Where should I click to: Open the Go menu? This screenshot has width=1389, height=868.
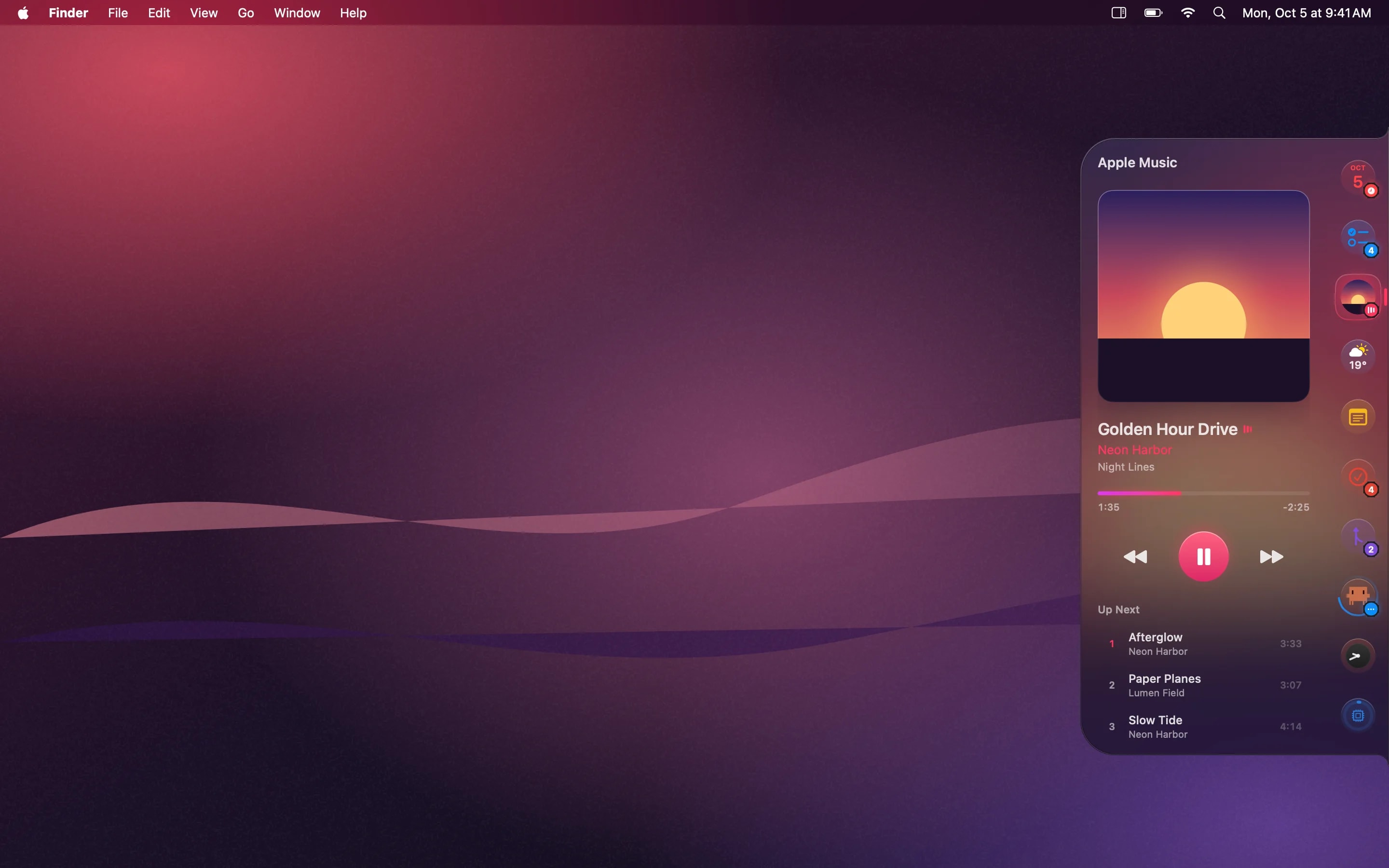click(245, 13)
